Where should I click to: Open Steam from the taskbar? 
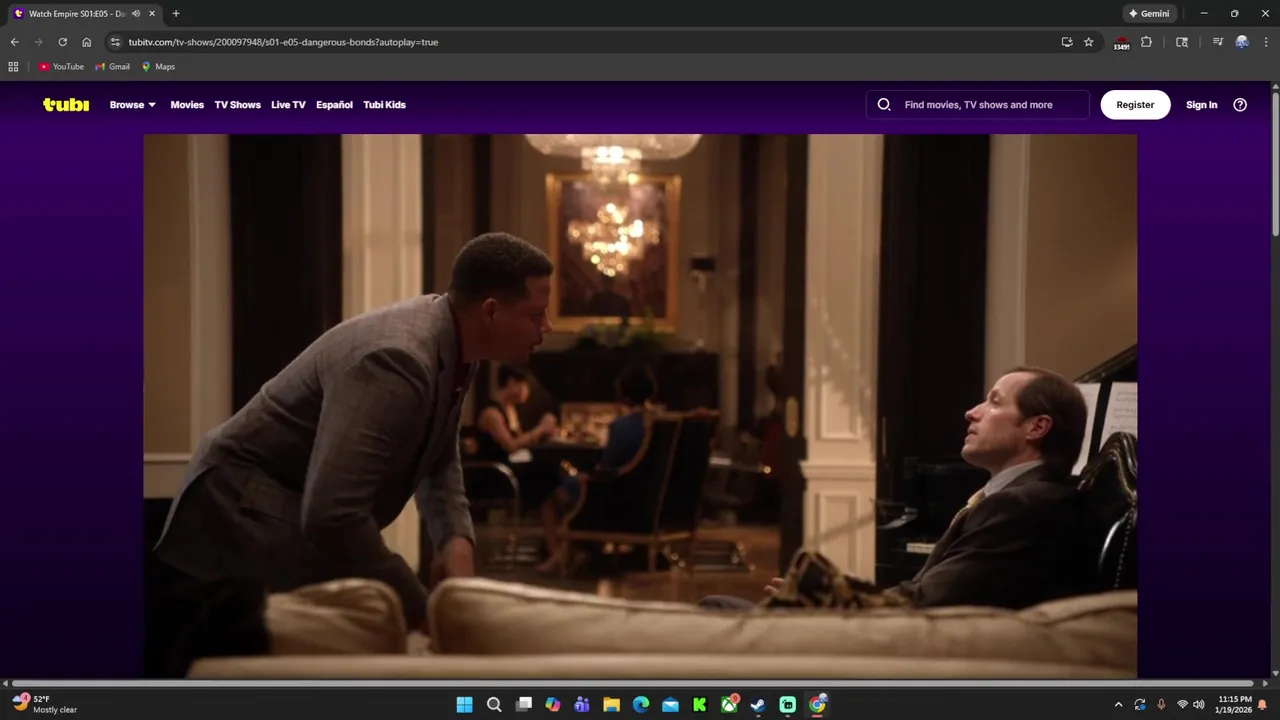point(758,705)
